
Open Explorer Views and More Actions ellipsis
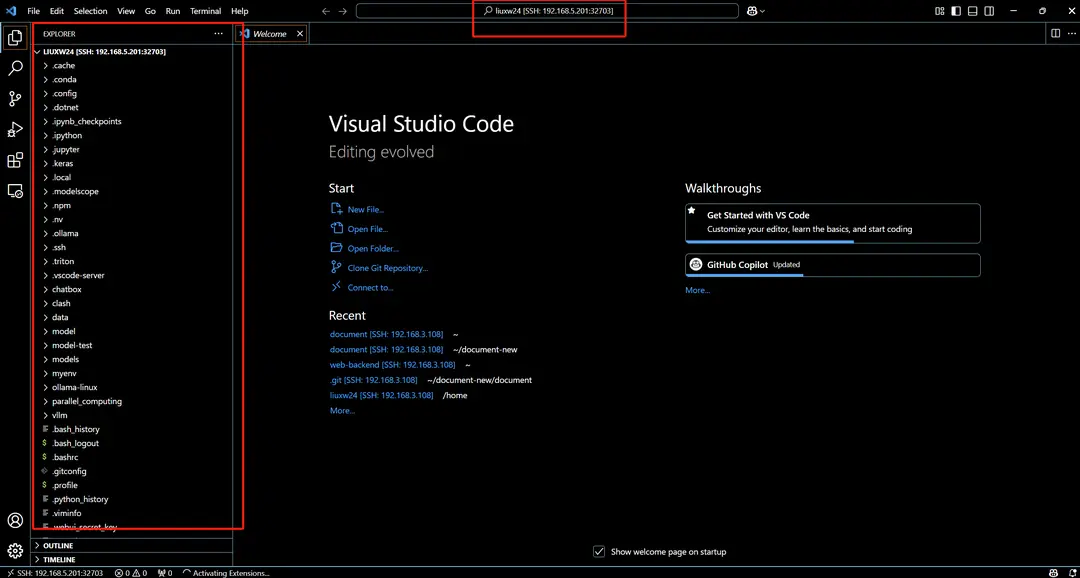click(x=218, y=33)
